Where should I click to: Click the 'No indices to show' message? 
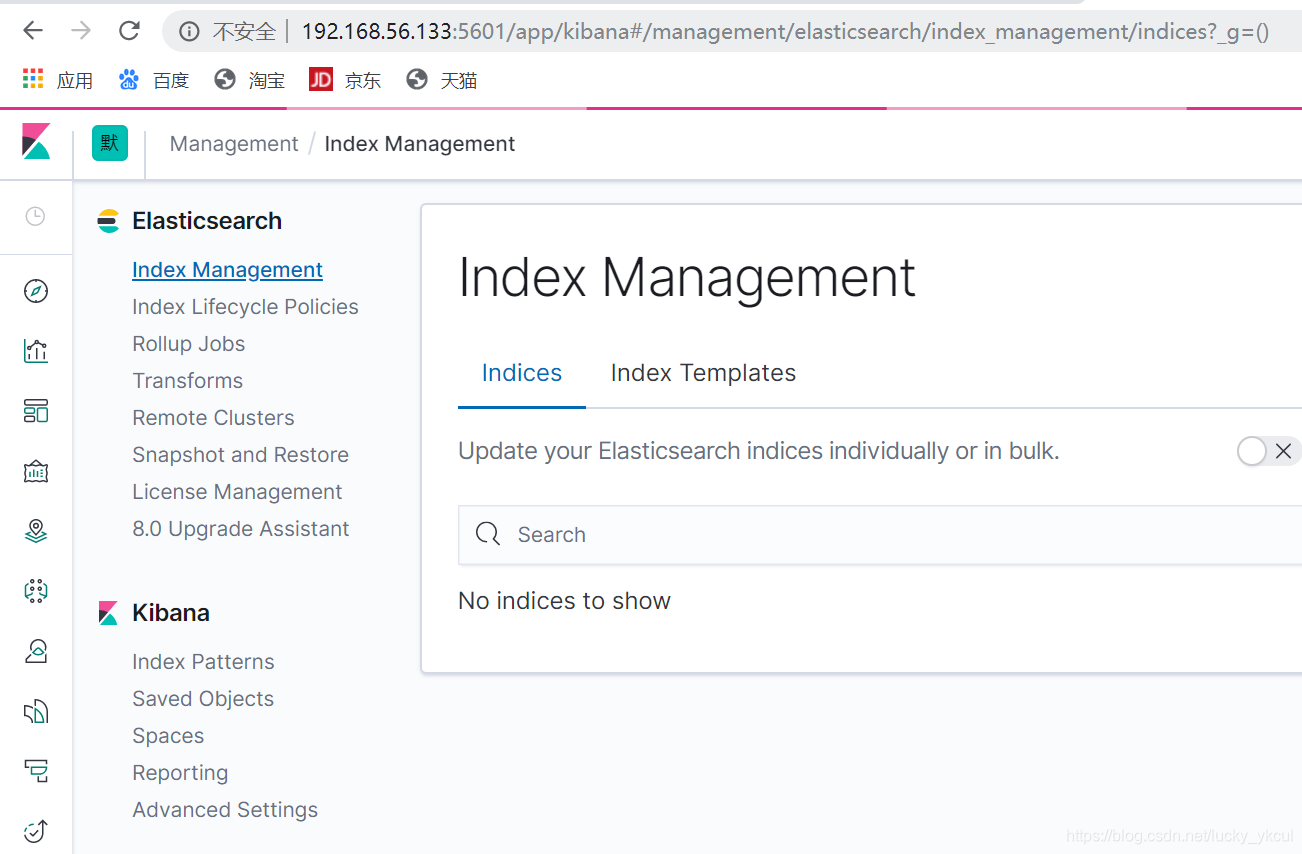click(x=564, y=601)
